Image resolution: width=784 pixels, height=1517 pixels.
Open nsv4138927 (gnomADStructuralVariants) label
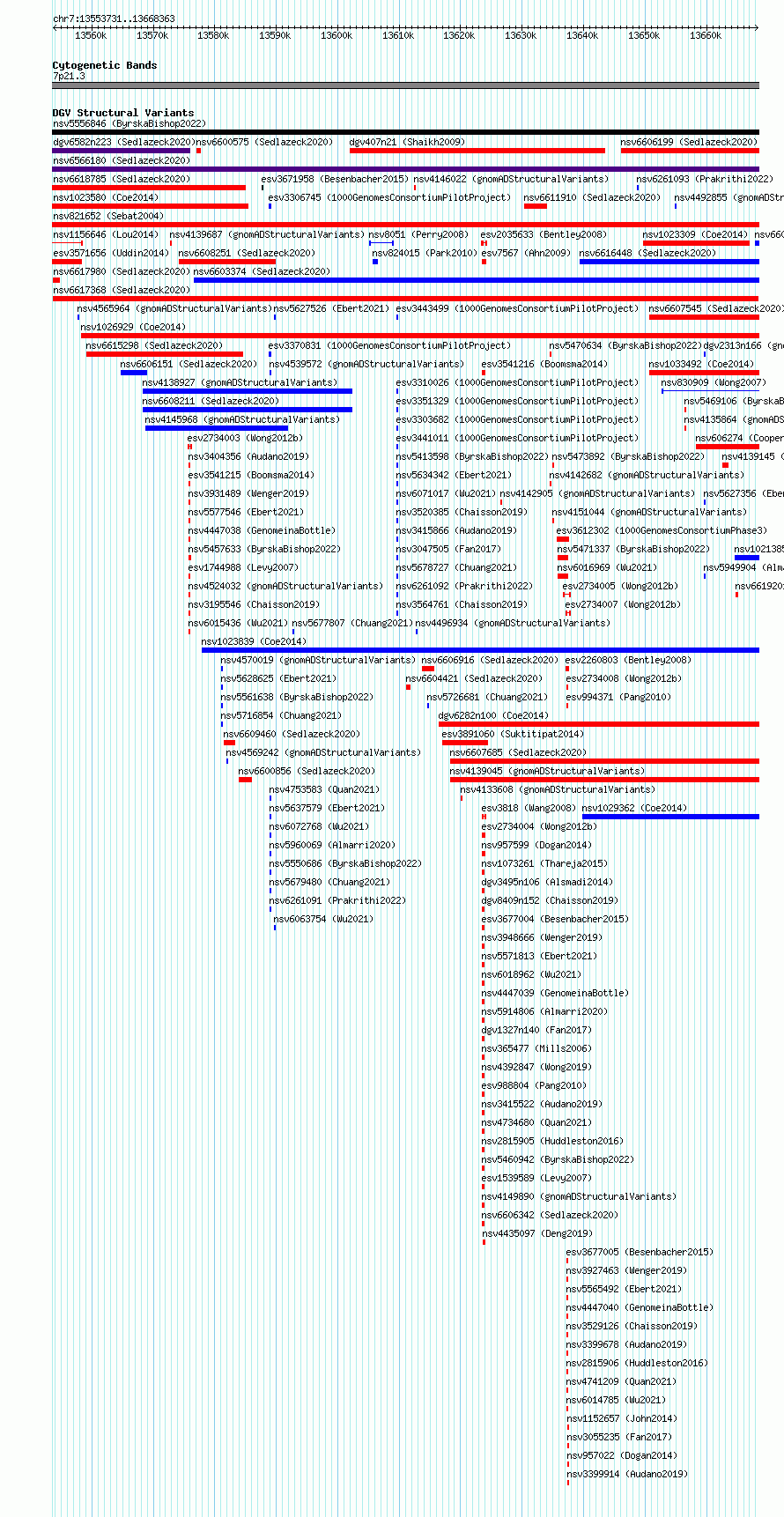240,382
